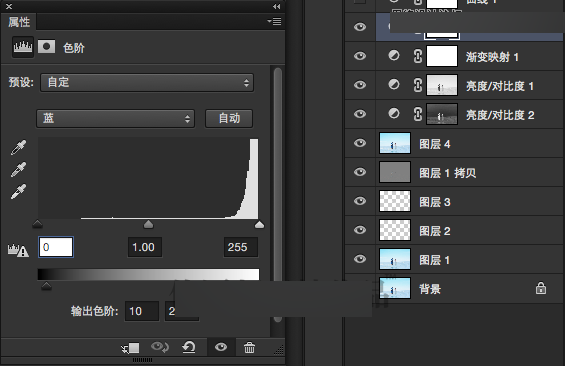Select the black point eyedropper
Viewport: 565px width, 366px height.
pos(18,147)
